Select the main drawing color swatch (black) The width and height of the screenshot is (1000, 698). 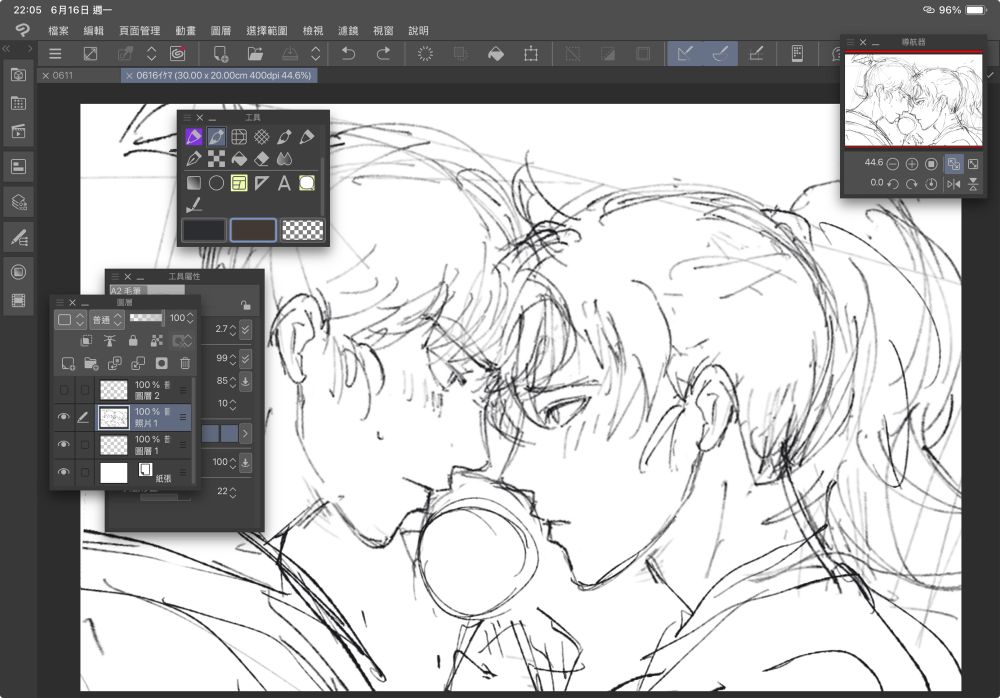pos(204,230)
